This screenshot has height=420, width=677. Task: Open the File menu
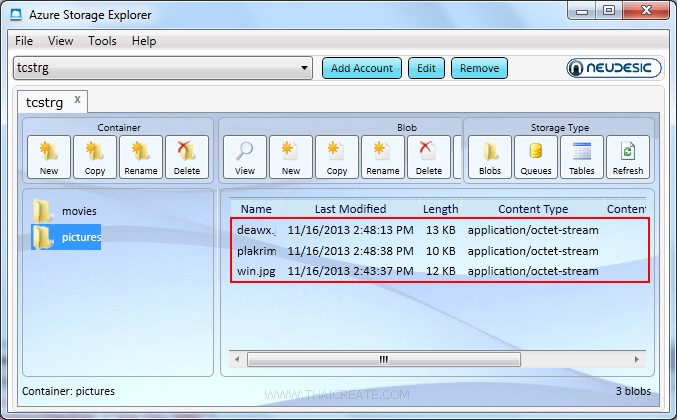click(x=24, y=41)
